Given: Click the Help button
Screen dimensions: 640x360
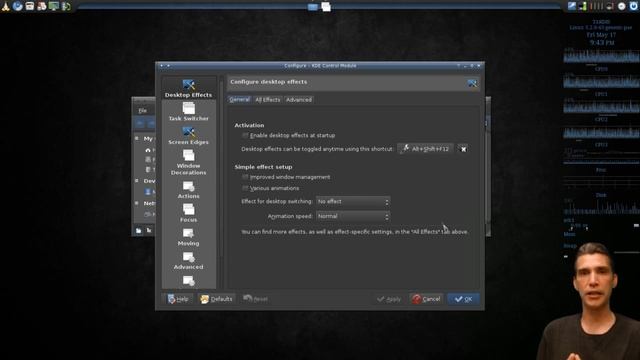Looking at the screenshot, I should tap(178, 299).
